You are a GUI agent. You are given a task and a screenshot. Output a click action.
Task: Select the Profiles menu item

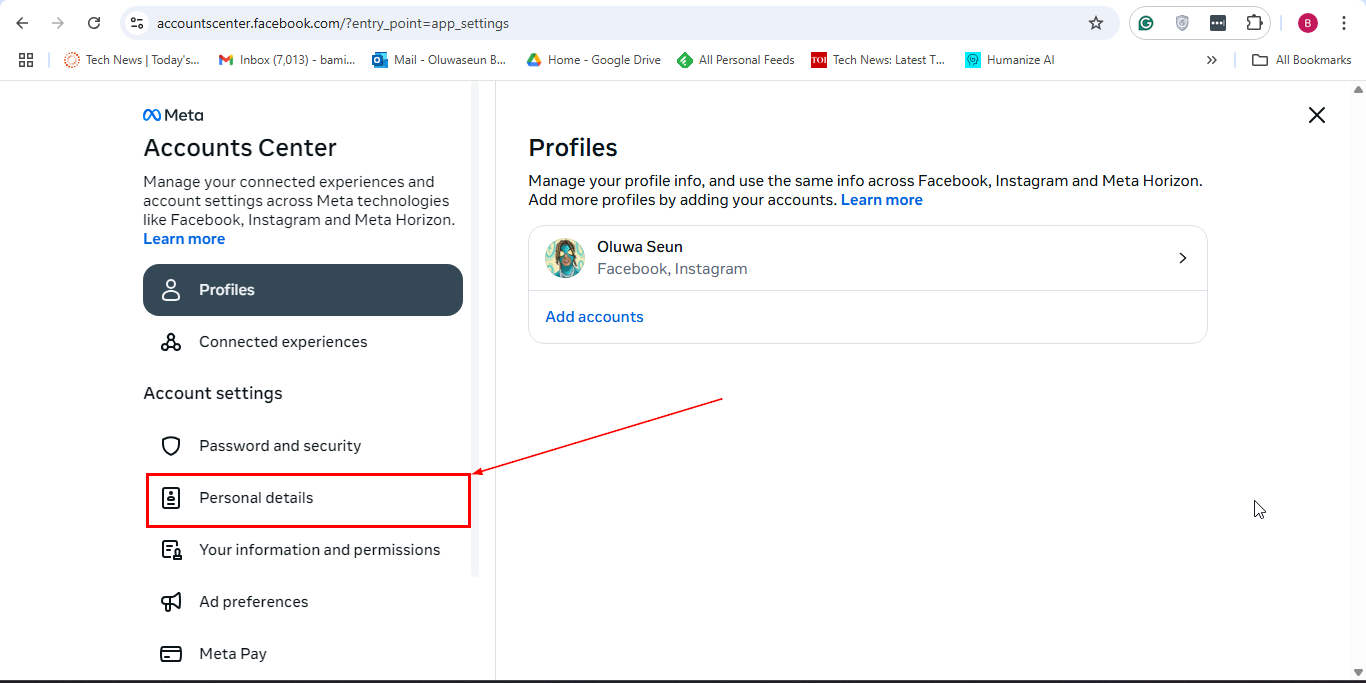tap(302, 290)
